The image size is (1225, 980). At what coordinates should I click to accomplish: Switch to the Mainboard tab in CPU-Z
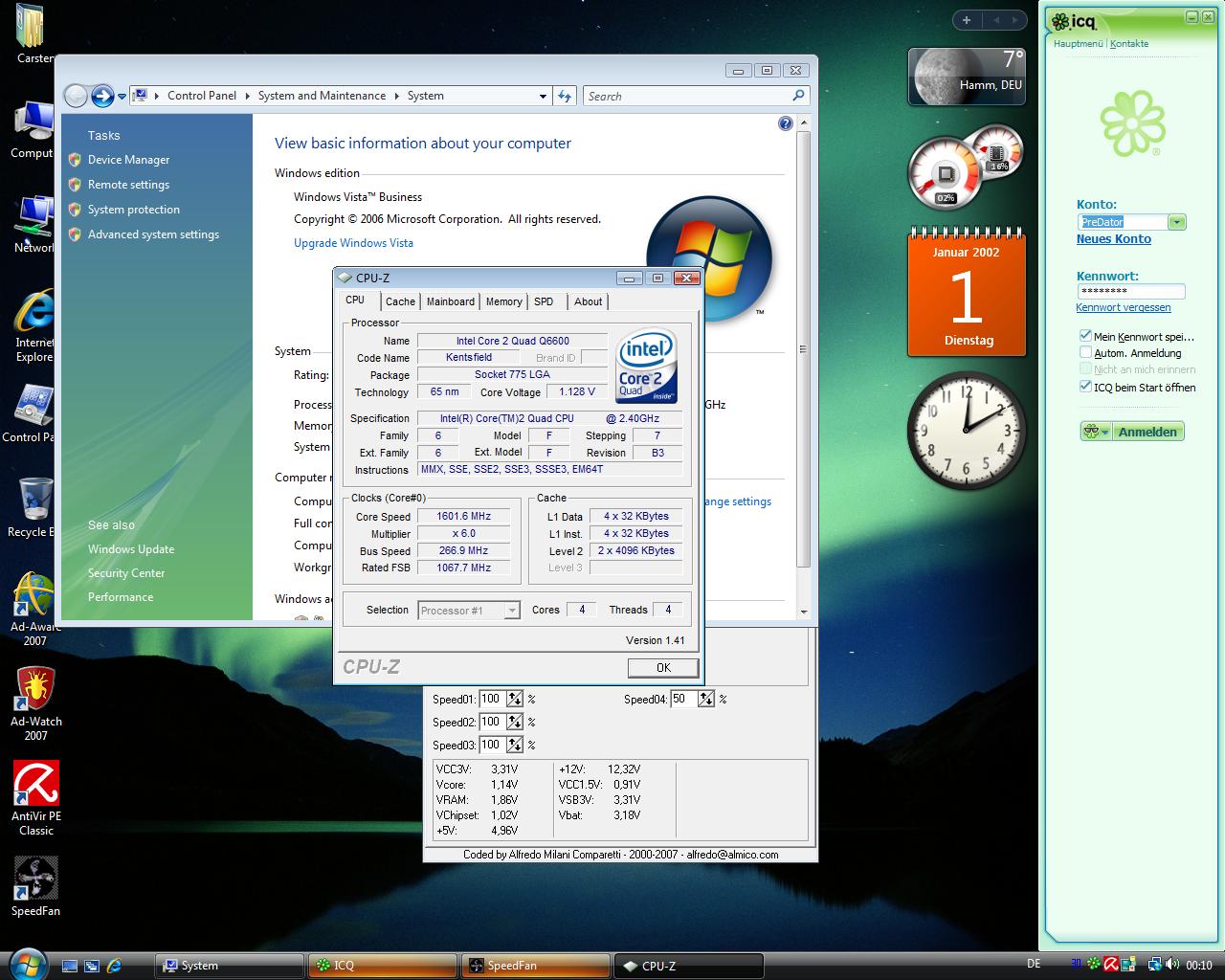click(x=450, y=301)
